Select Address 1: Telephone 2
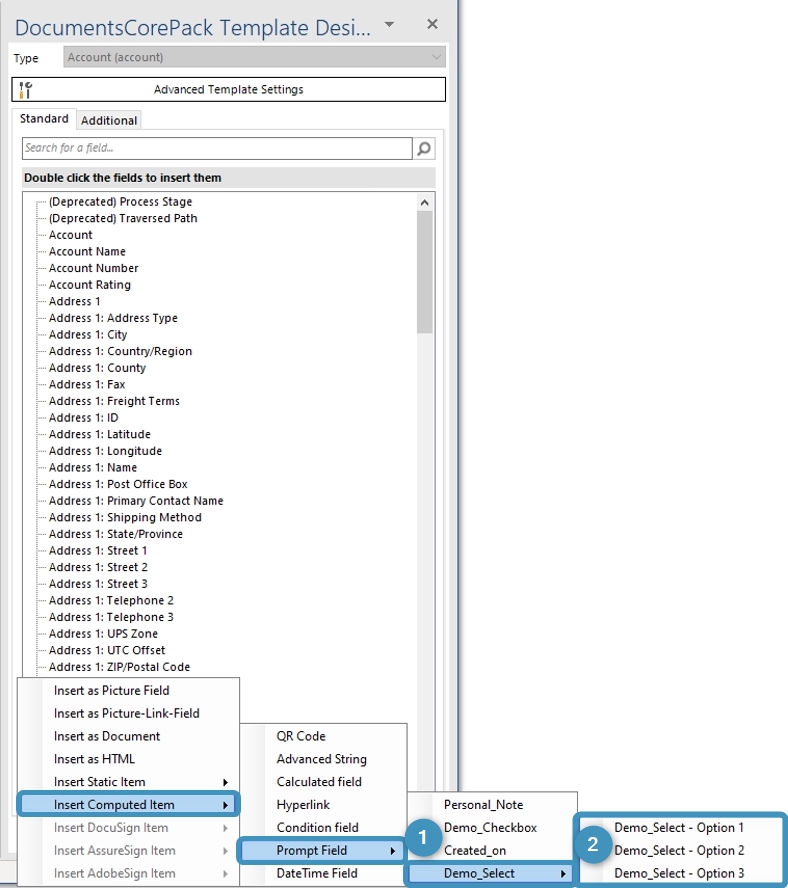Screen dimensions: 788x888 coord(111,600)
